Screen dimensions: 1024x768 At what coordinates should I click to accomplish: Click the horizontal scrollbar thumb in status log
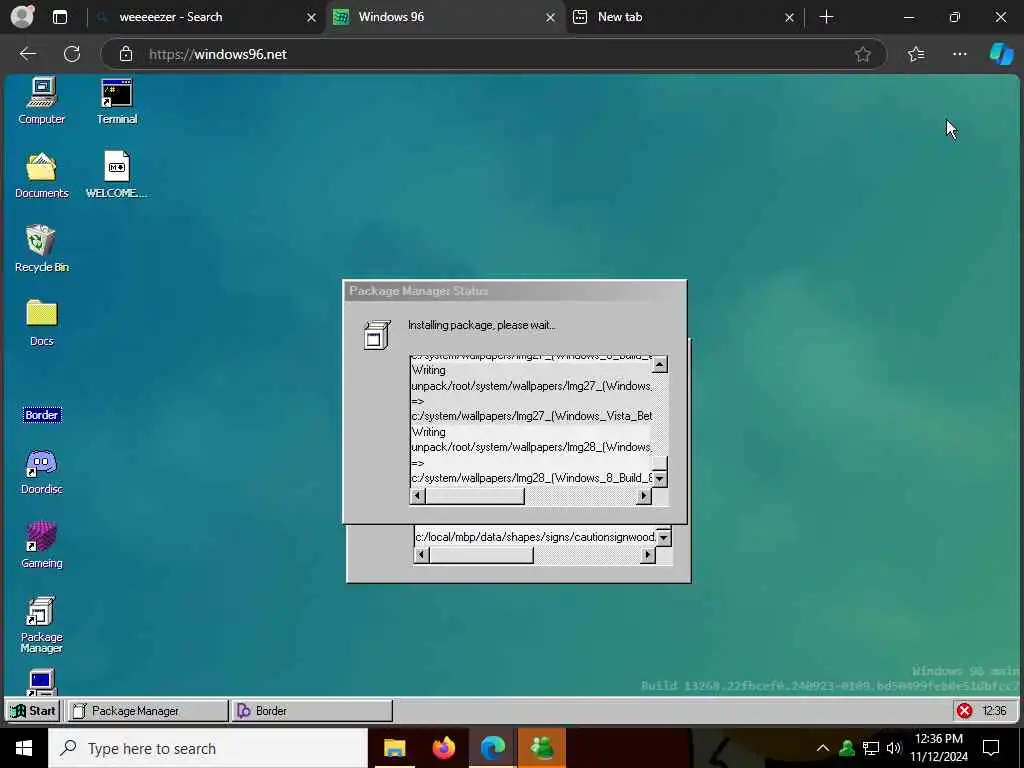(x=475, y=496)
